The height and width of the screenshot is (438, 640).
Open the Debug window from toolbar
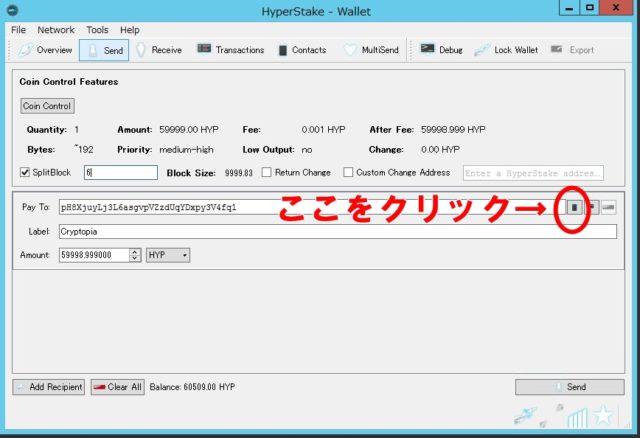tap(442, 50)
